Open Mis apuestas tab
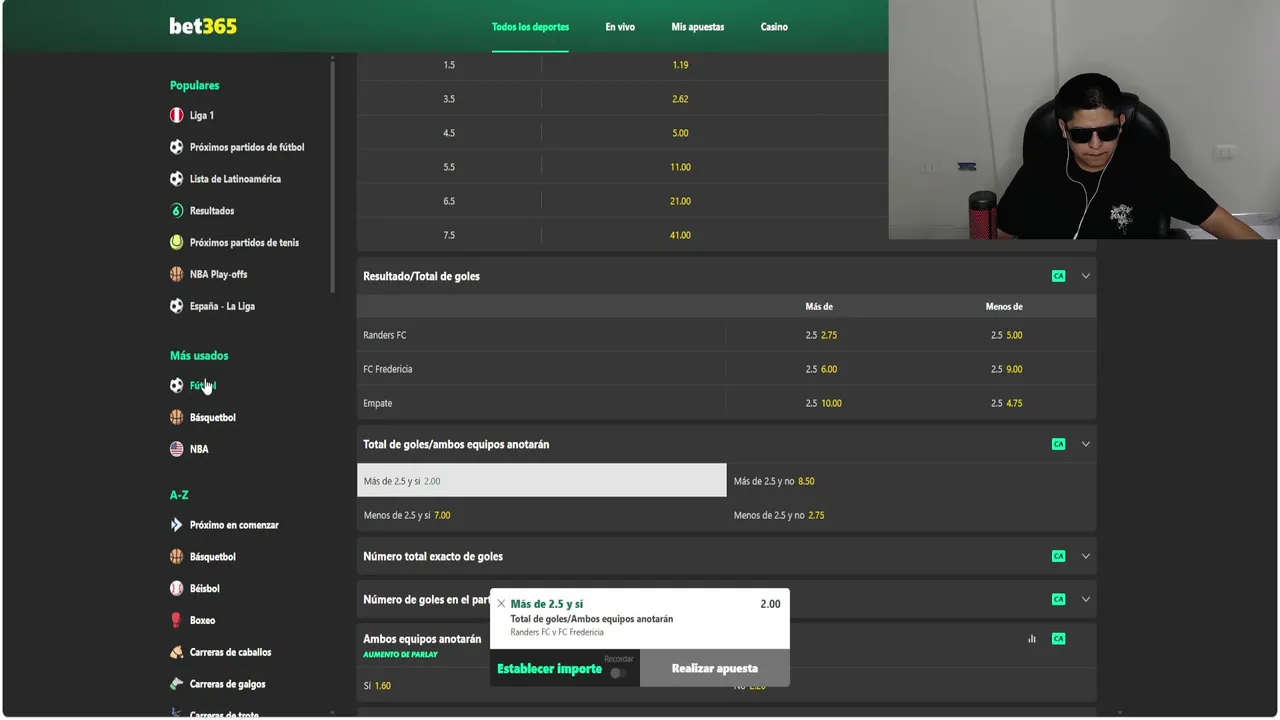Screen dimensions: 1280x720 click(698, 27)
